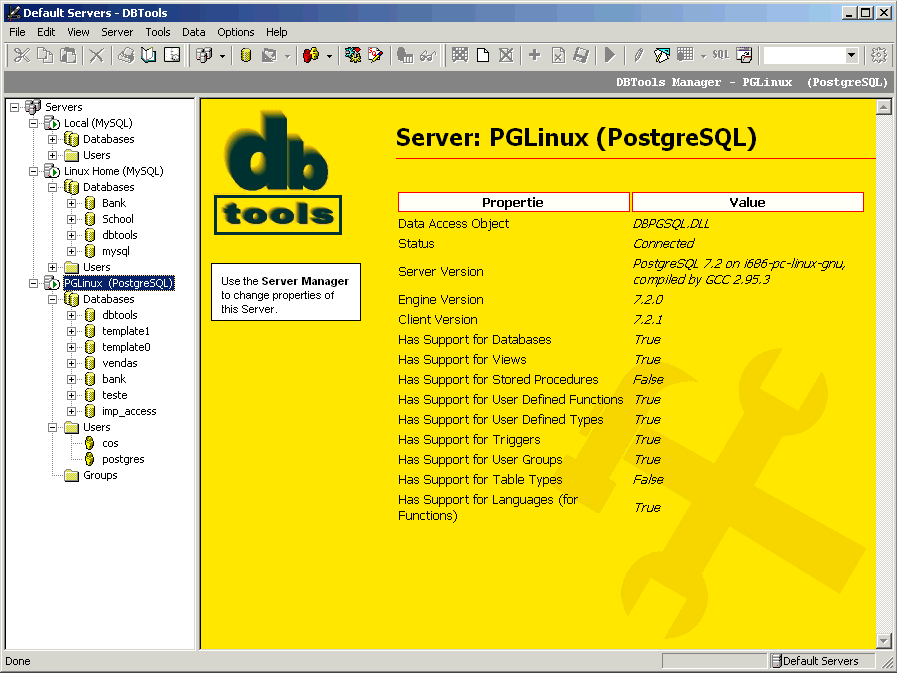
Task: Select Linux Home (MySQL) in the tree
Action: [114, 171]
